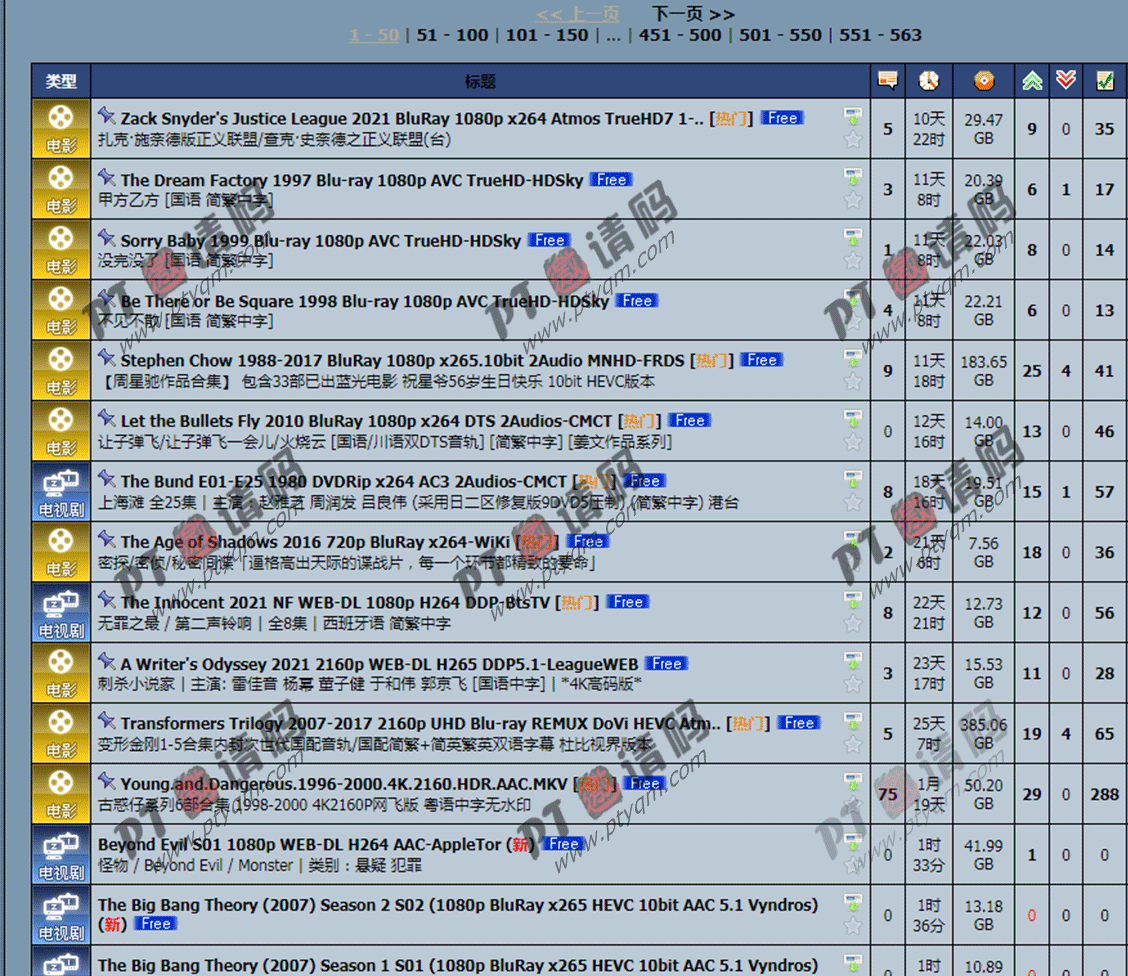Screen dimensions: 1128x976
Task: Seeder count 18 on Age of Shadows row
Action: coord(1032,552)
